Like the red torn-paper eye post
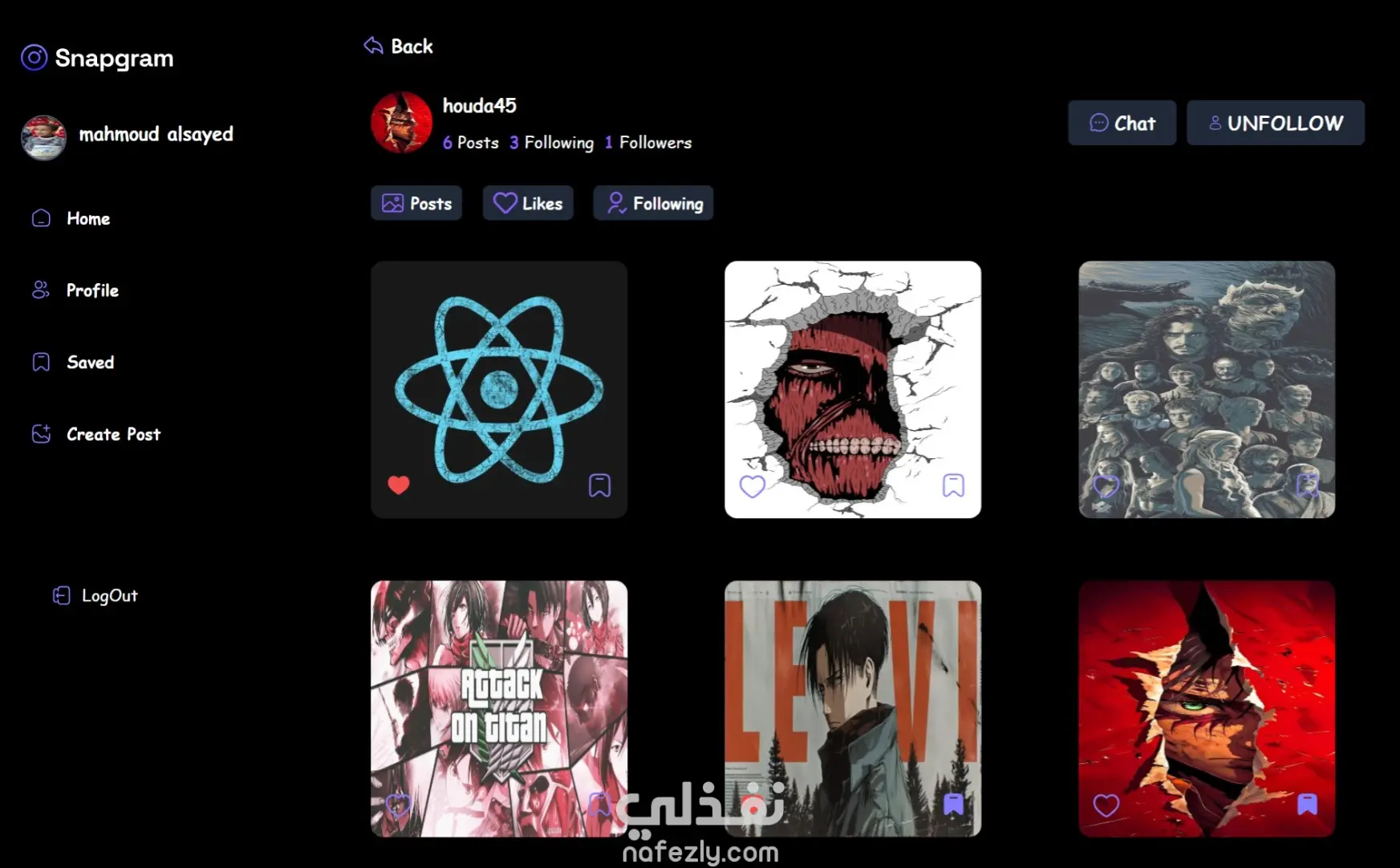Viewport: 1400px width, 868px height. tap(1106, 805)
